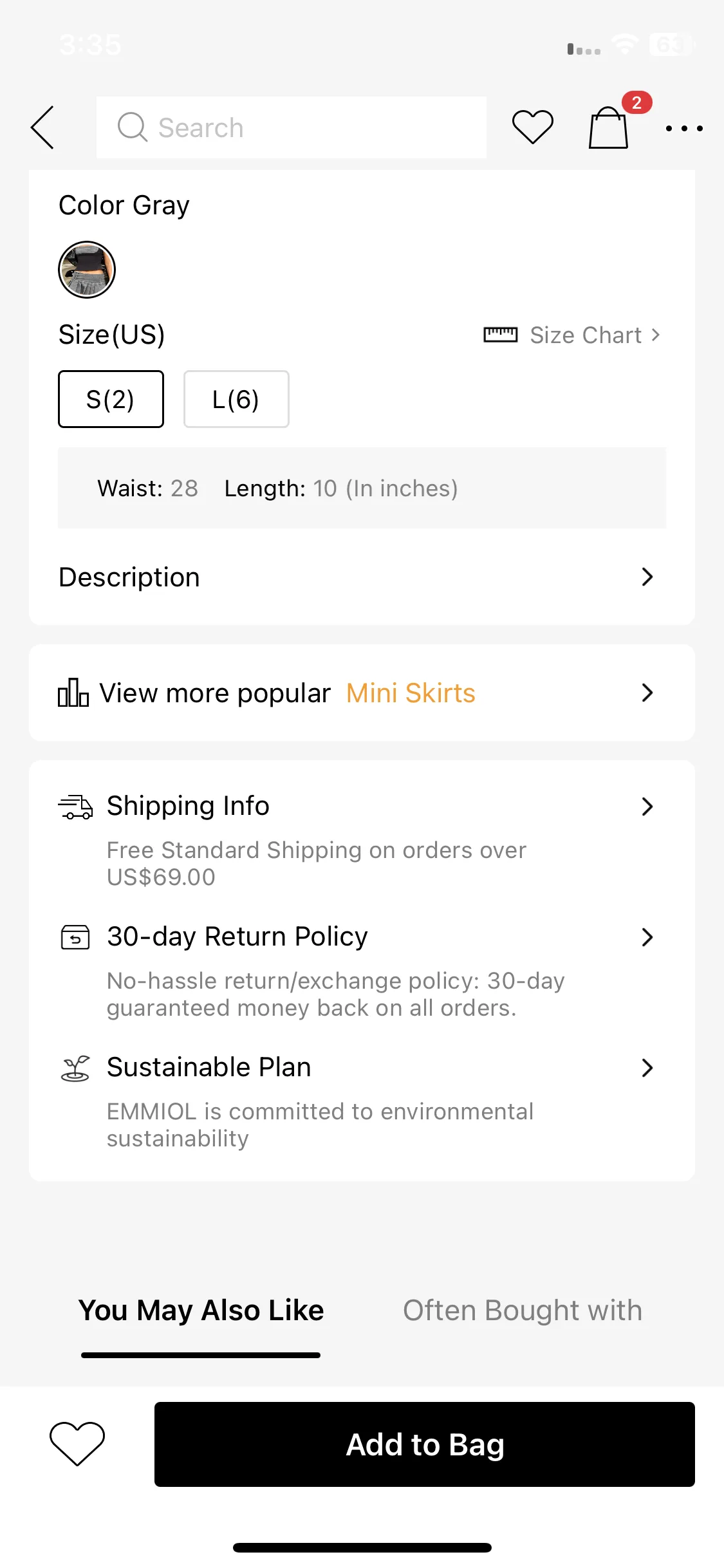Select size S(2)
Image resolution: width=724 pixels, height=1568 pixels.
pyautogui.click(x=111, y=399)
